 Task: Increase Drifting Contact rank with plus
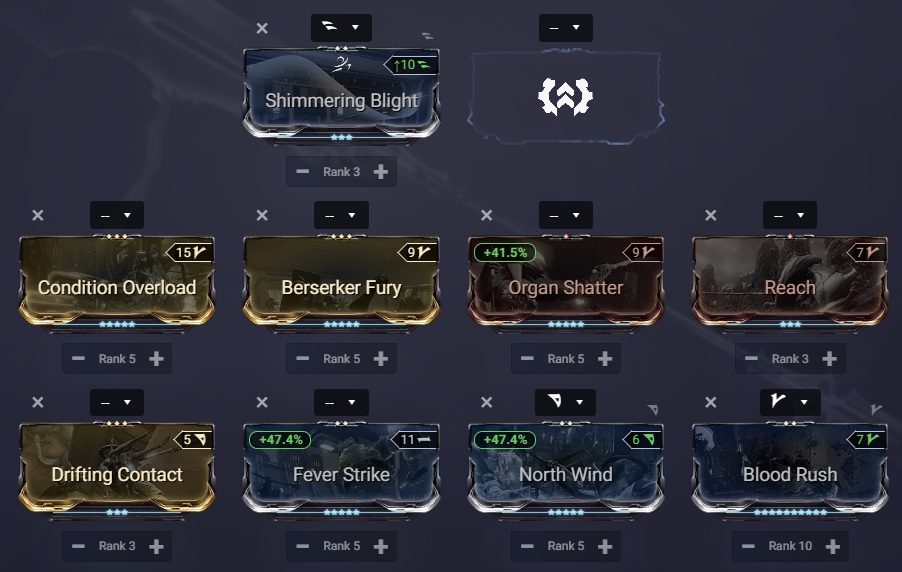point(156,546)
